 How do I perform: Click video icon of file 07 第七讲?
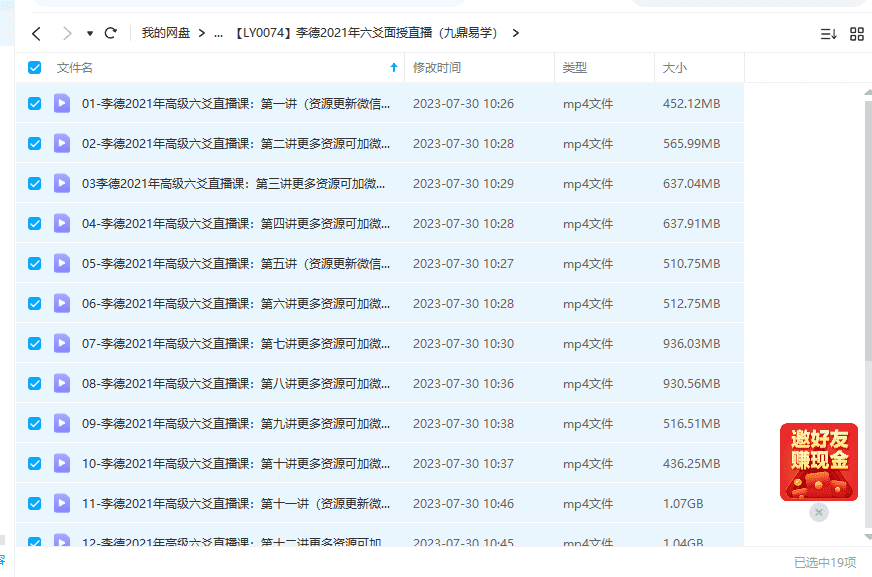tap(62, 343)
